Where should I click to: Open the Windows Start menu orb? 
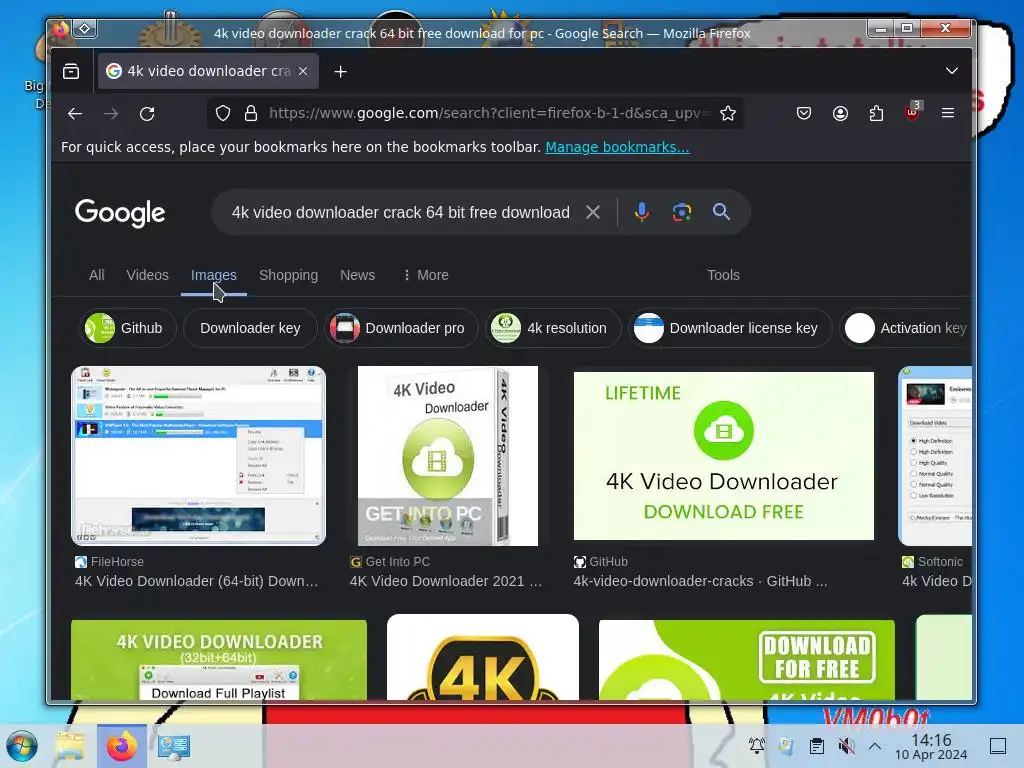pyautogui.click(x=22, y=746)
